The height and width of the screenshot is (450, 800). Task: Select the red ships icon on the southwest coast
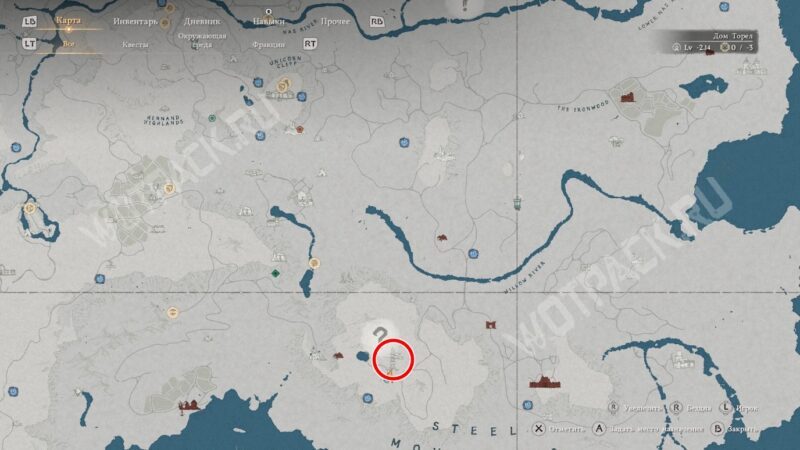point(189,405)
